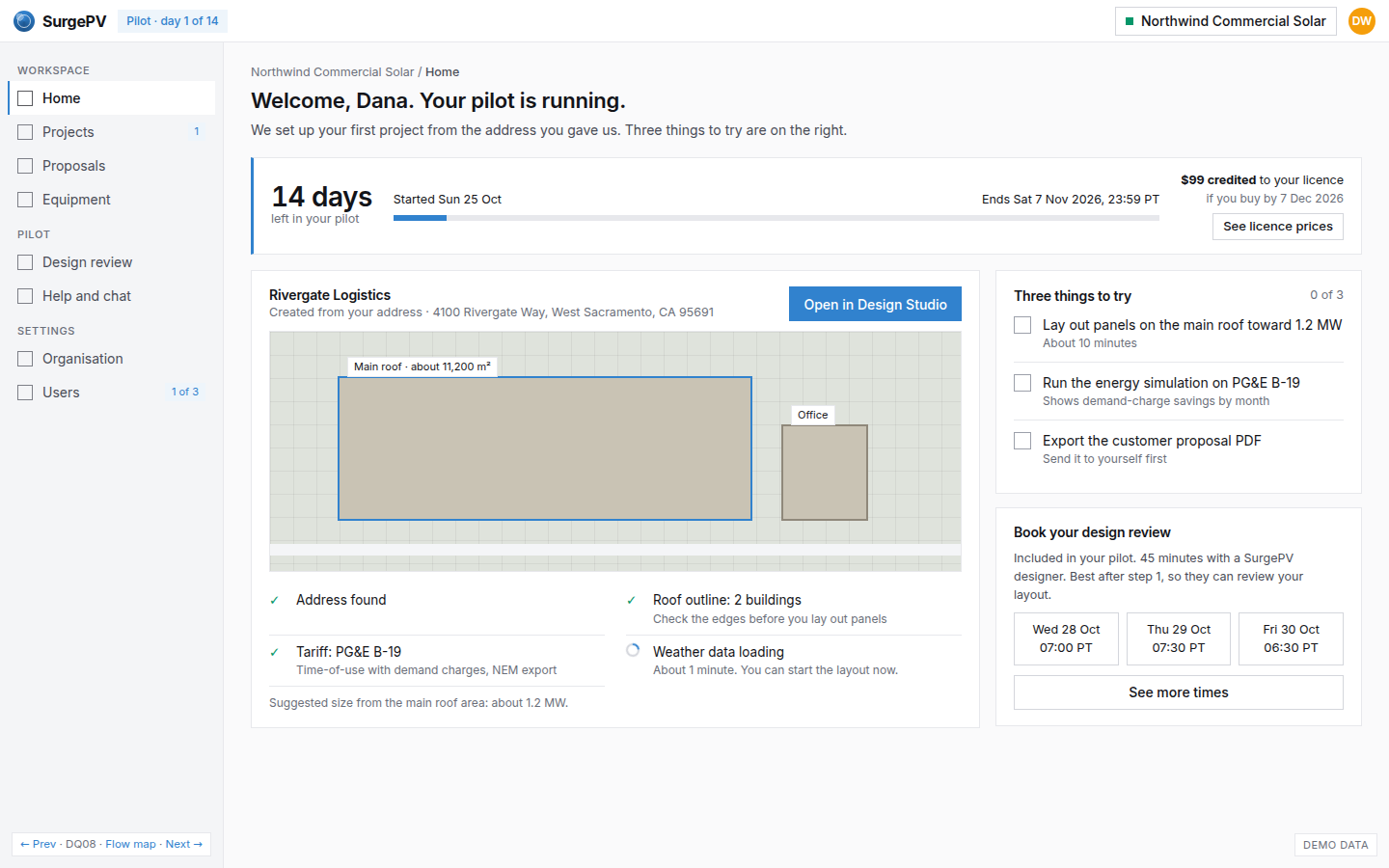Viewport: 1389px width, 868px height.
Task: Click the Home icon in the sidebar
Action: [x=25, y=98]
